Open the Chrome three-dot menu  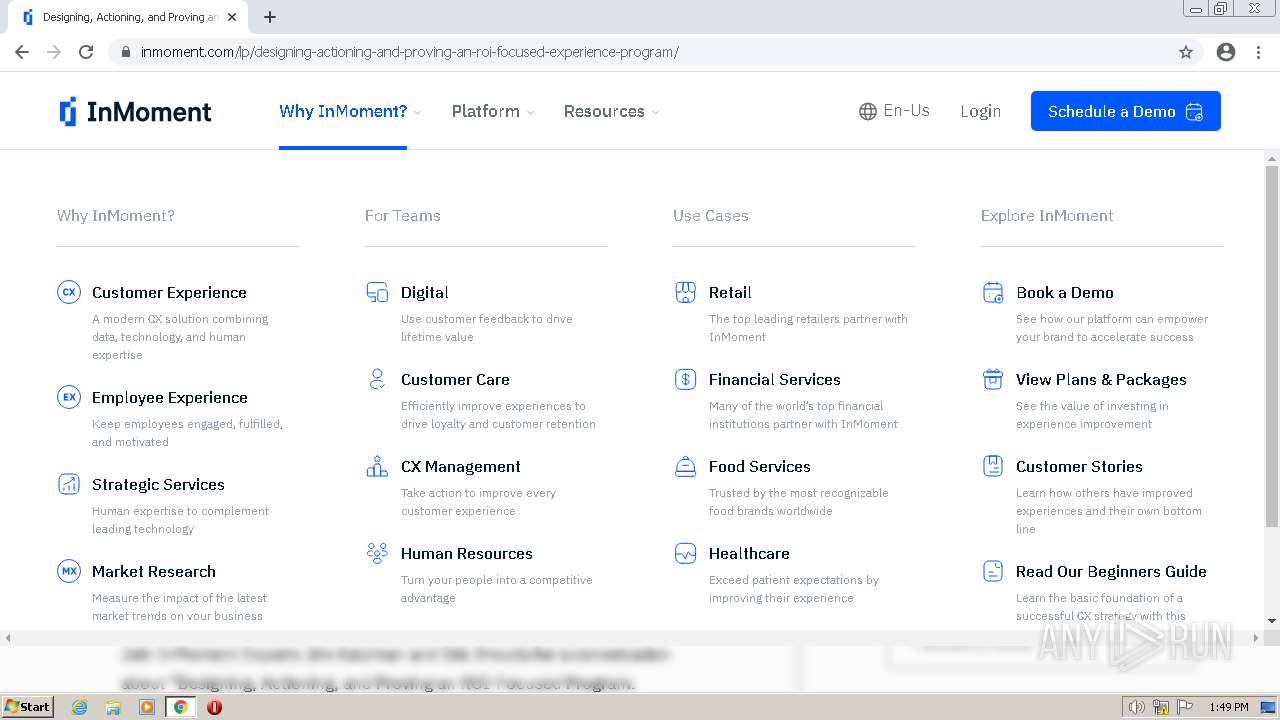(1258, 52)
